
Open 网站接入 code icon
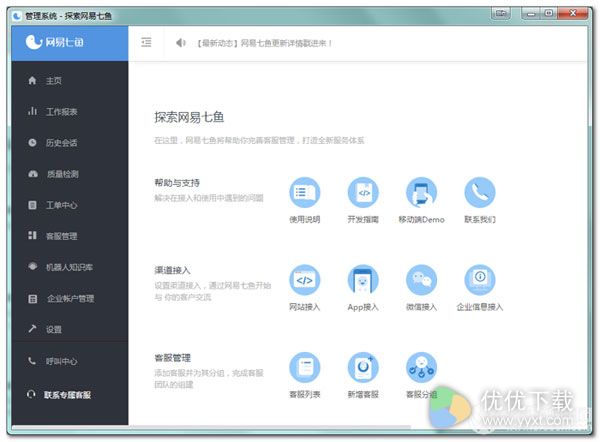click(x=305, y=280)
